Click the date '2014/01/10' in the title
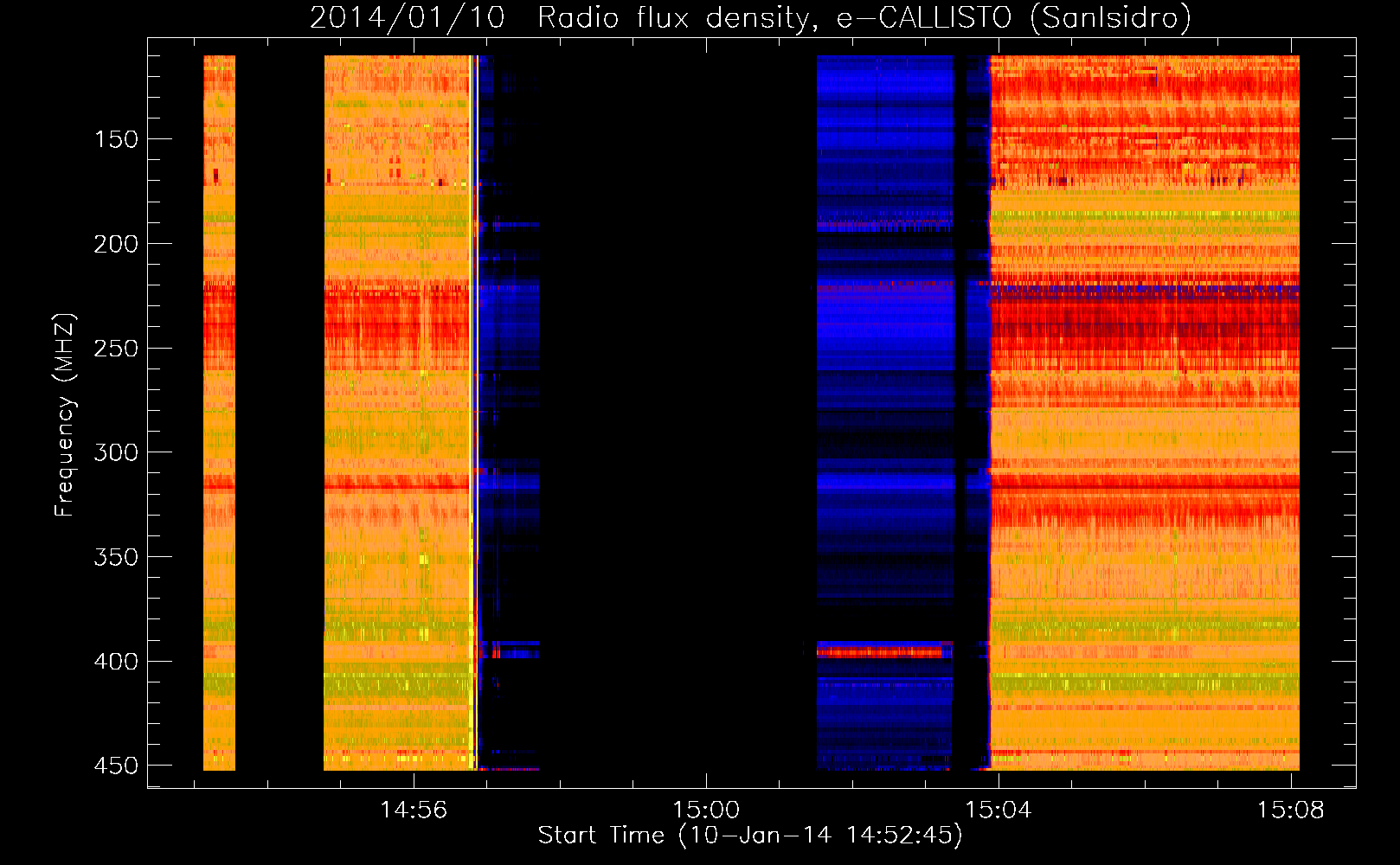Viewport: 1400px width, 865px height. [408, 17]
